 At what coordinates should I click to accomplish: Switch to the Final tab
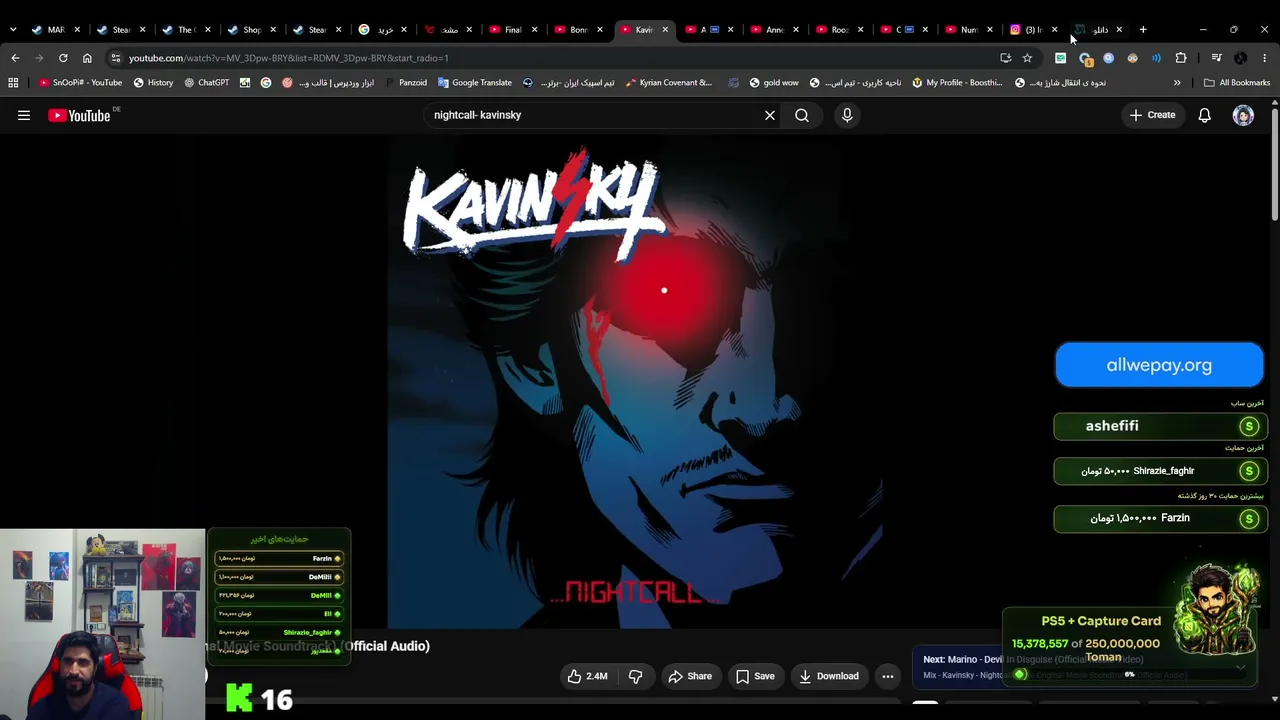514,30
